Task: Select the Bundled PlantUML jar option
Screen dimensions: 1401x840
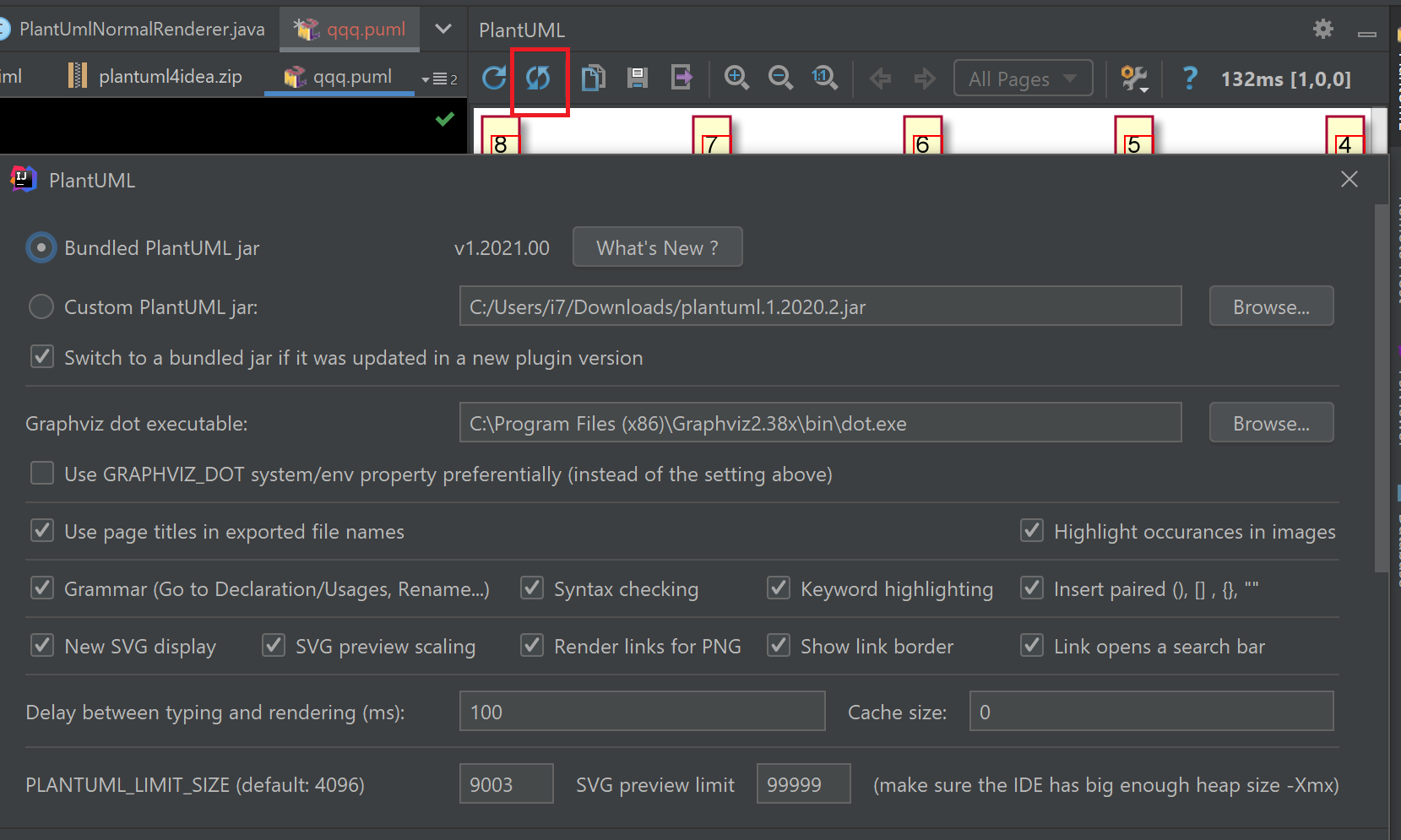Action: pyautogui.click(x=41, y=247)
